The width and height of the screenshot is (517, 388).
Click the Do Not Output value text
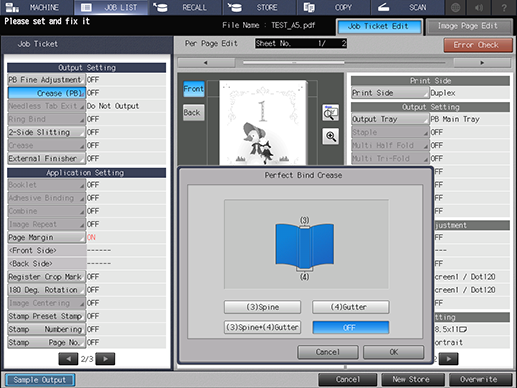point(113,106)
